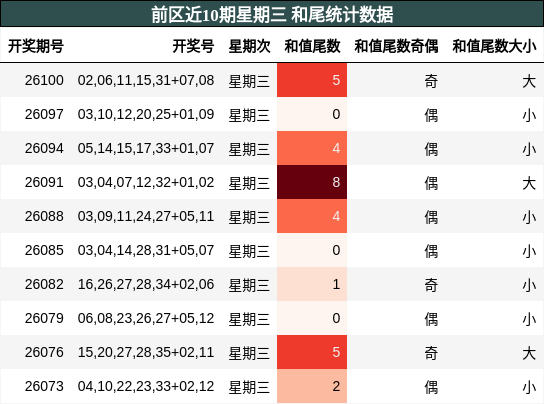
Task: Click 小 in row 26085
Action: (529, 251)
